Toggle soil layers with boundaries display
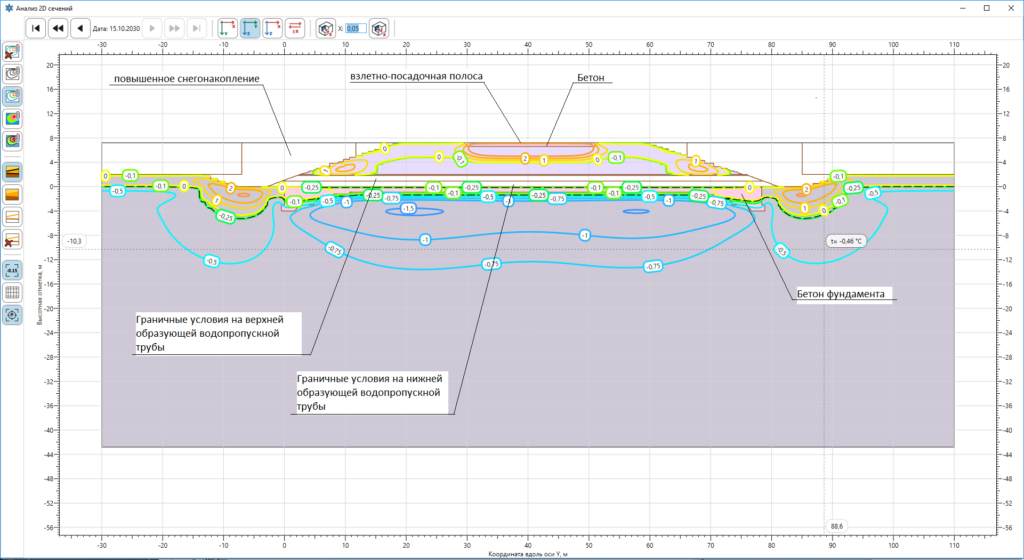The image size is (1024, 560). [12, 172]
